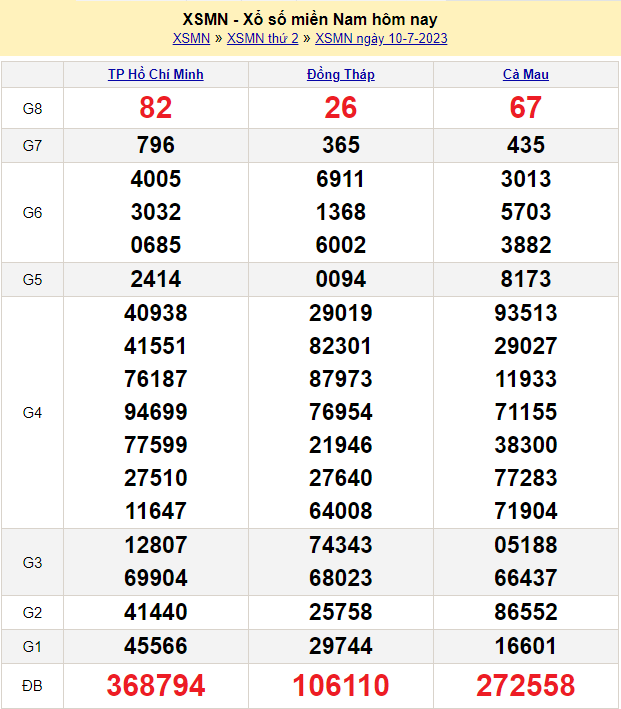Open the Đồng Tháp column header link
This screenshot has width=621, height=709.
pyautogui.click(x=341, y=74)
